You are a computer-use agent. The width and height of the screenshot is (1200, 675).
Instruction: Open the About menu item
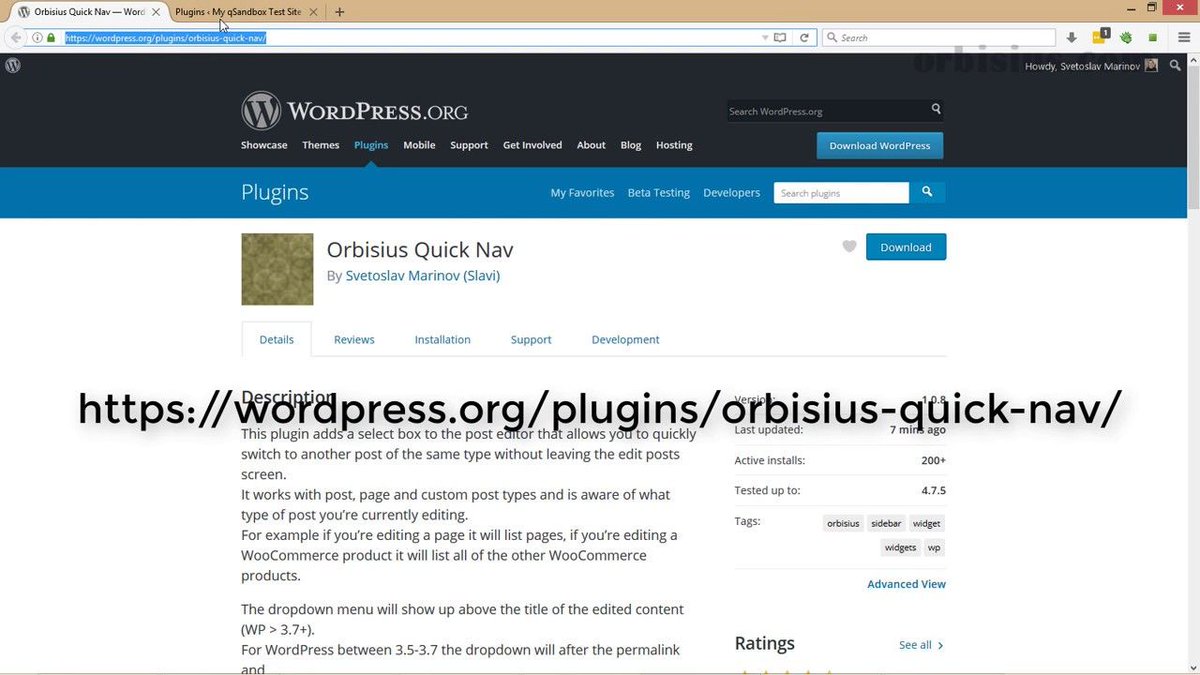[591, 145]
